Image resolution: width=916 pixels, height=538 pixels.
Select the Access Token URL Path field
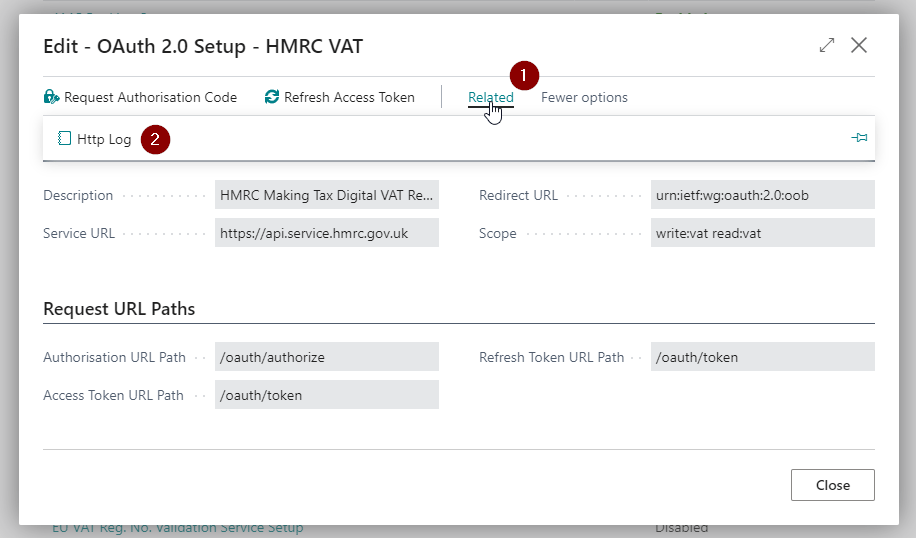[327, 395]
